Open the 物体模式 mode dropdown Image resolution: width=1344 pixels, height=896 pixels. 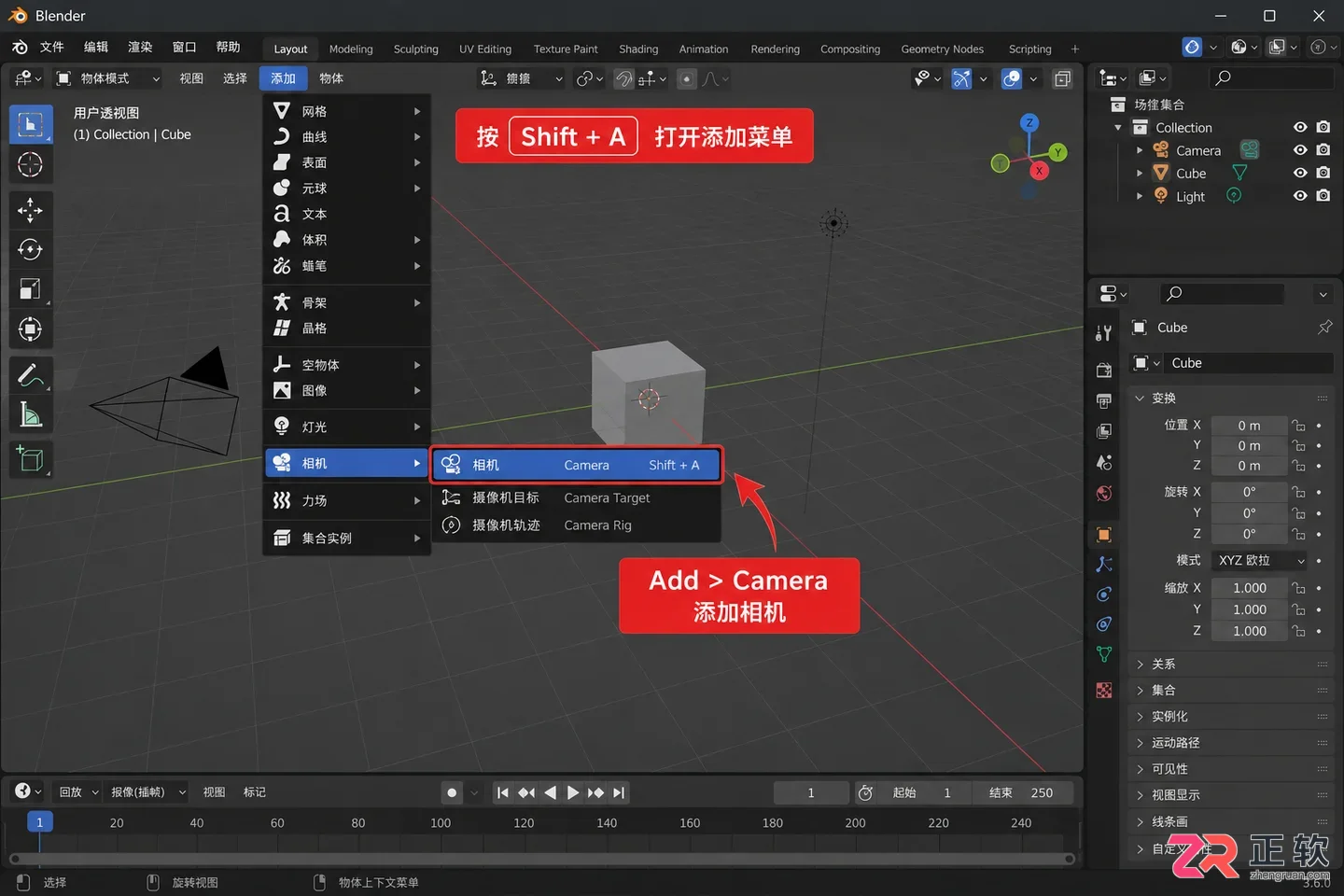pyautogui.click(x=107, y=78)
